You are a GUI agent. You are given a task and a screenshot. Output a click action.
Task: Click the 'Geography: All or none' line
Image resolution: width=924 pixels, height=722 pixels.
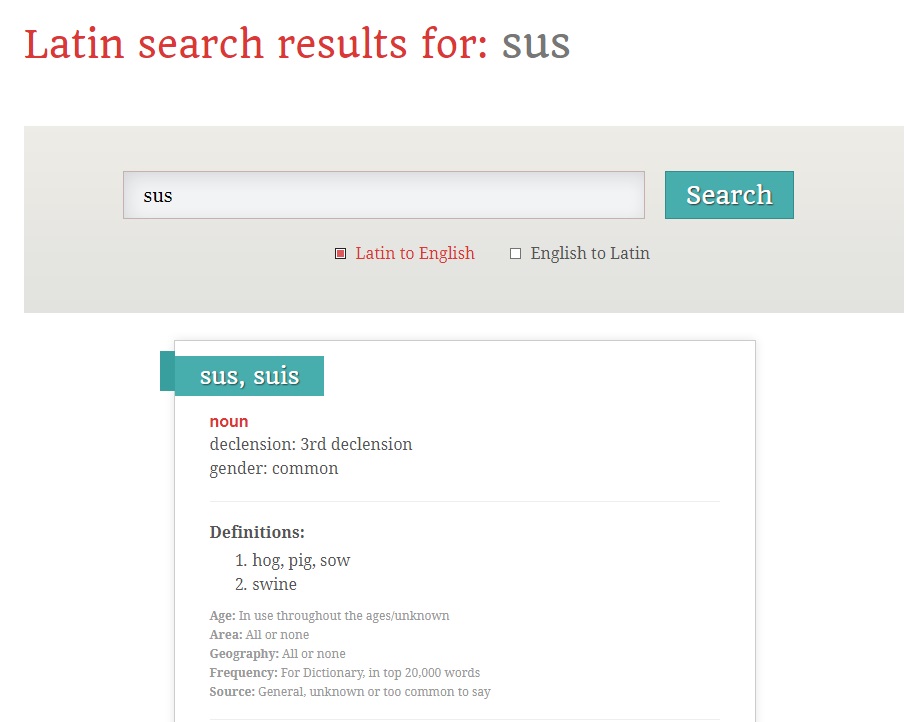(278, 654)
